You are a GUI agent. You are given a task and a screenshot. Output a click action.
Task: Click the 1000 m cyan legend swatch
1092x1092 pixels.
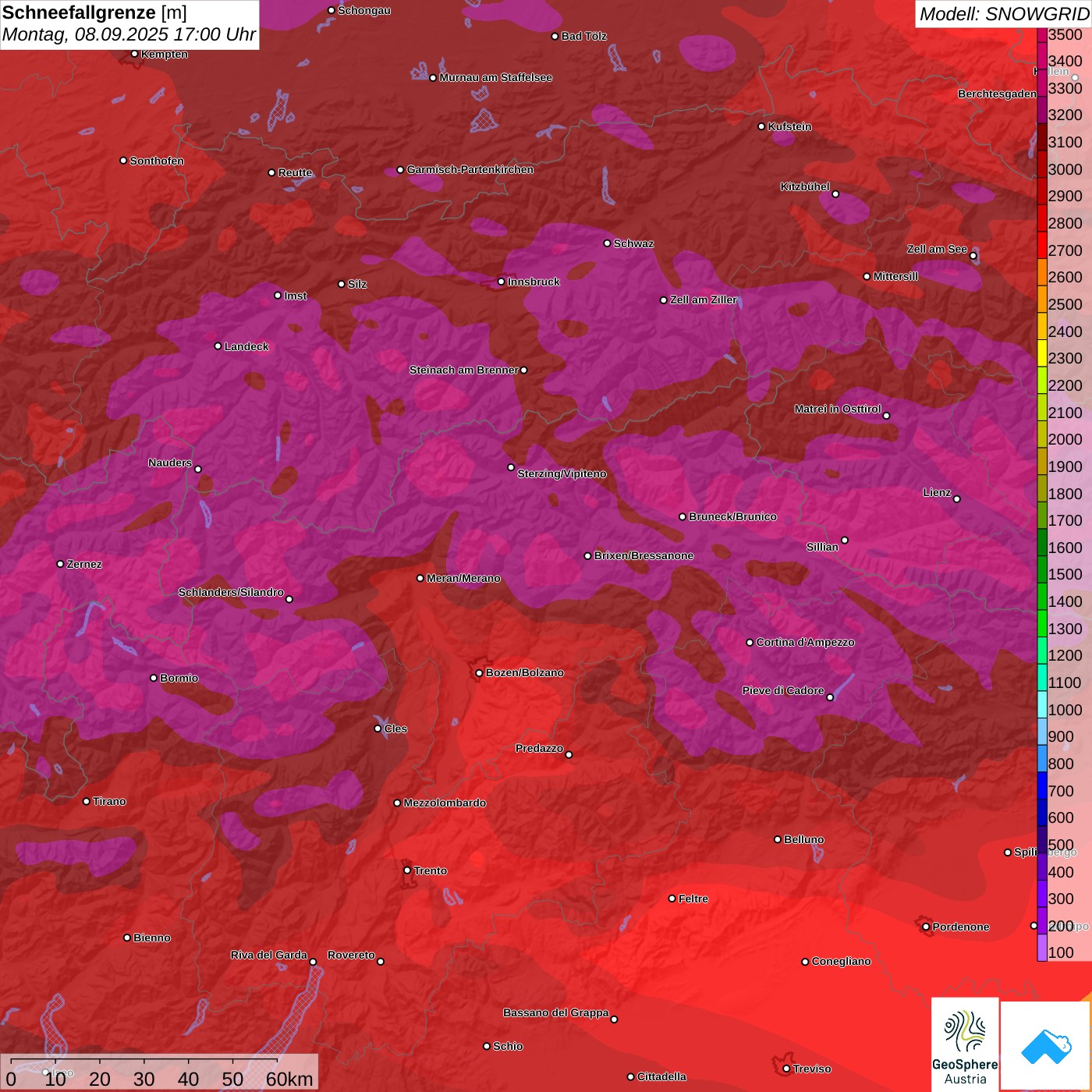[1042, 704]
